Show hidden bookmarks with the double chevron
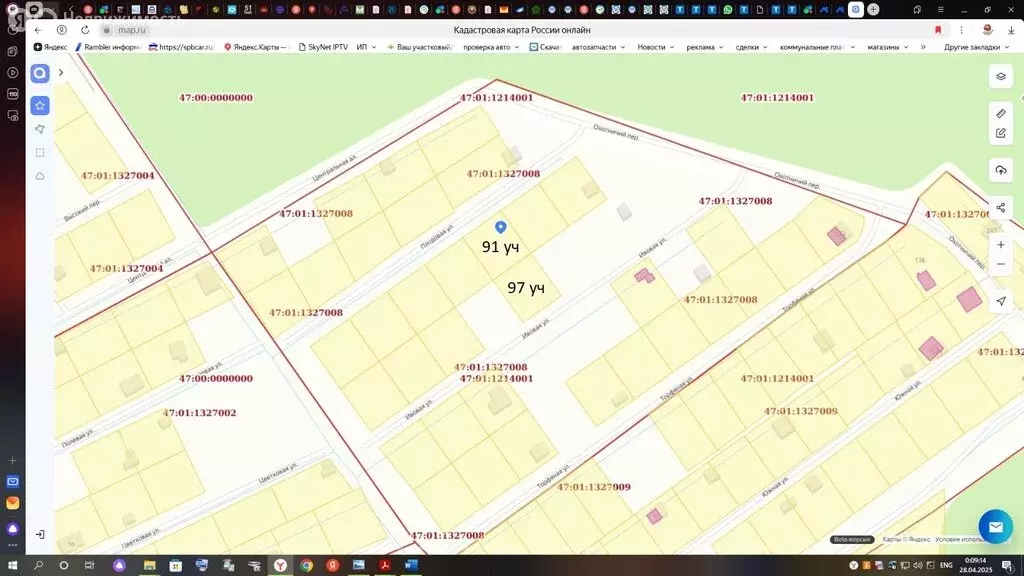The width and height of the screenshot is (1024, 576). pyautogui.click(x=923, y=47)
